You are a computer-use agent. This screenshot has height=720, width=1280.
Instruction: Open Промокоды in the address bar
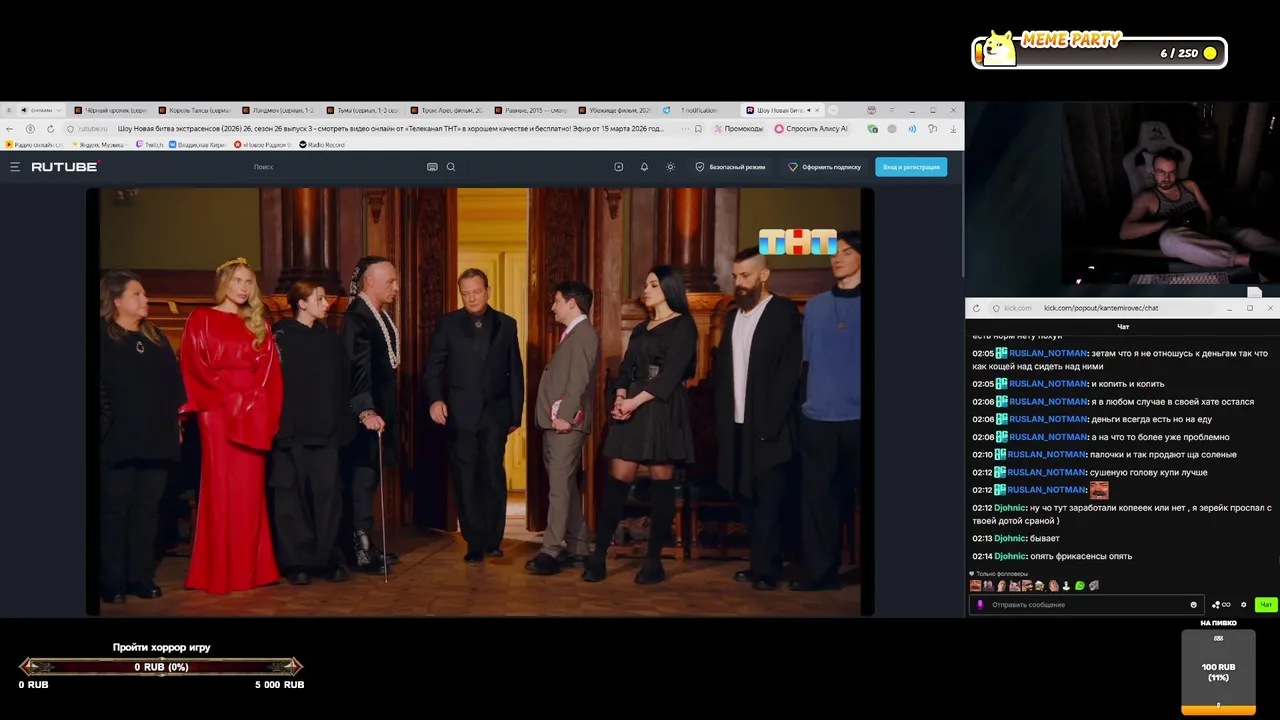(x=739, y=129)
